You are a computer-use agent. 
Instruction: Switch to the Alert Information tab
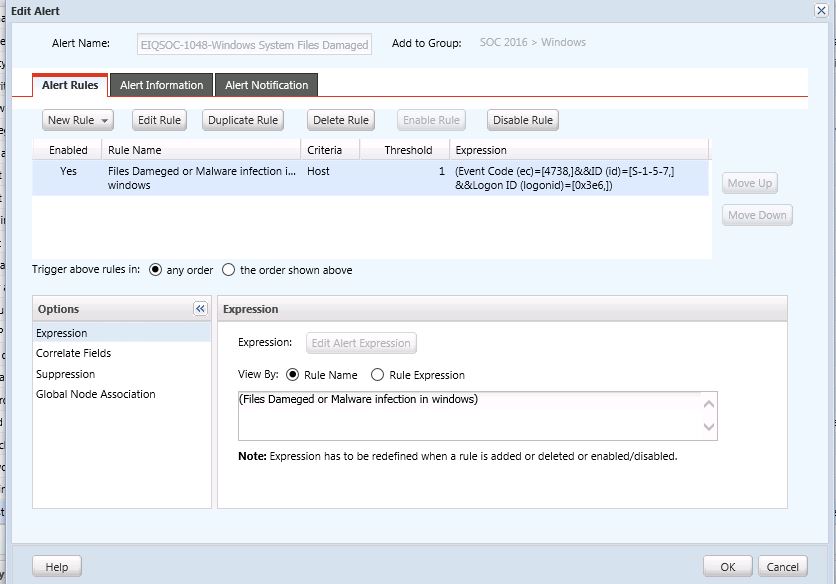point(161,85)
